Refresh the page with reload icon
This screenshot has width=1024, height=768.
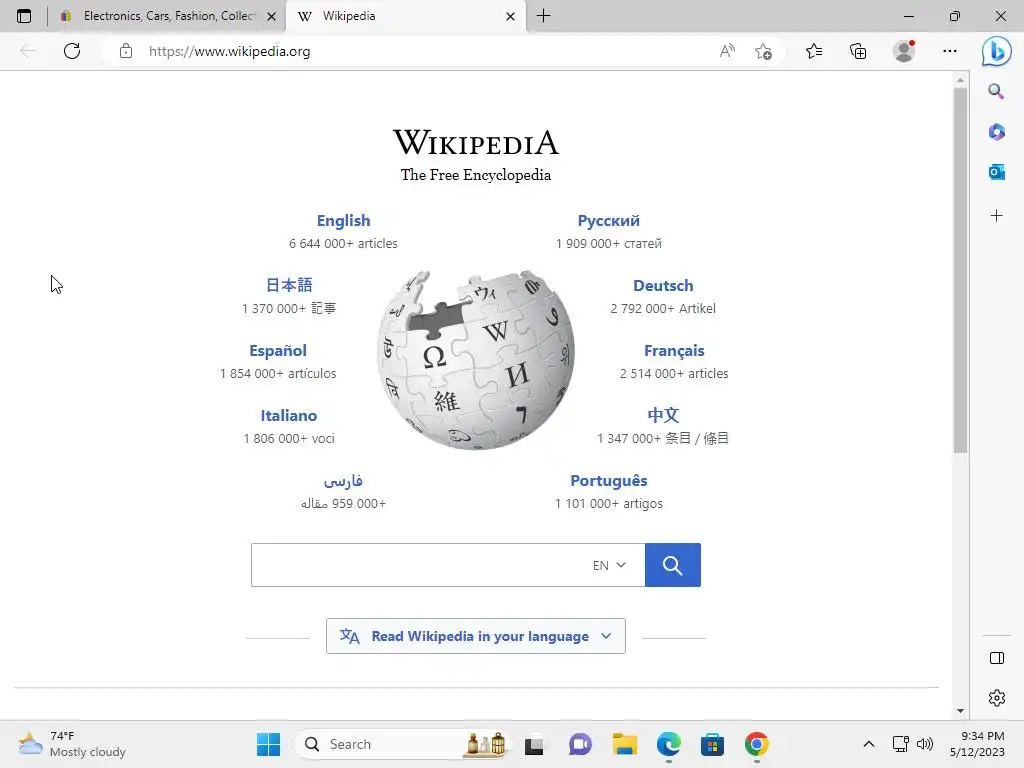pos(72,51)
